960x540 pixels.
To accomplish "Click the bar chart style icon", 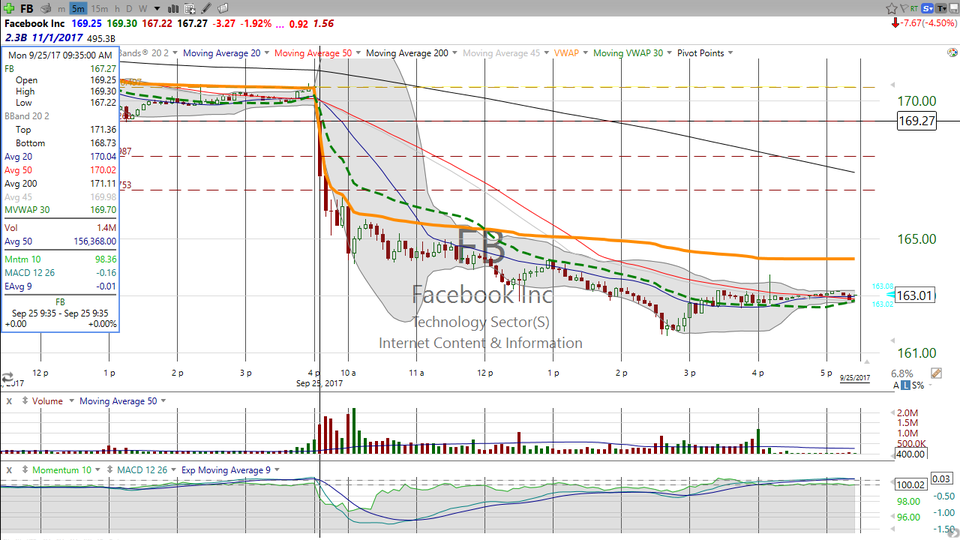I will pos(173,9).
